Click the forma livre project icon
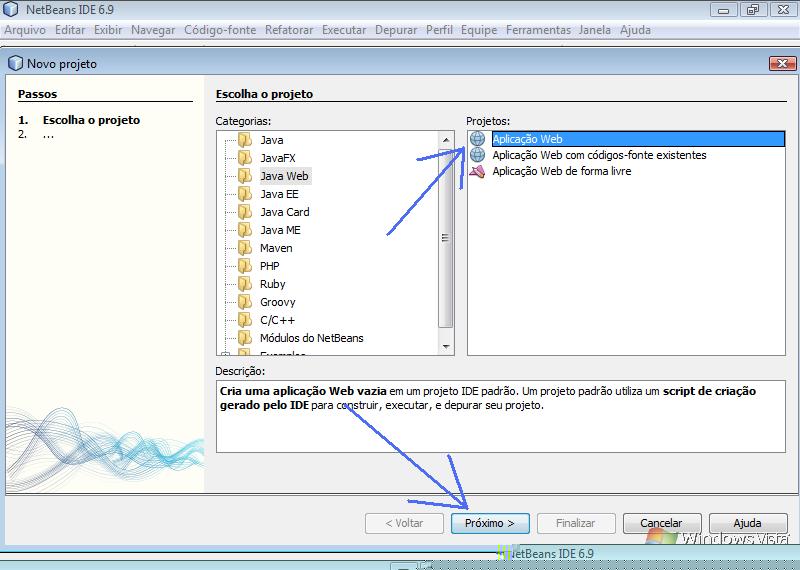The width and height of the screenshot is (800, 570). coord(478,171)
